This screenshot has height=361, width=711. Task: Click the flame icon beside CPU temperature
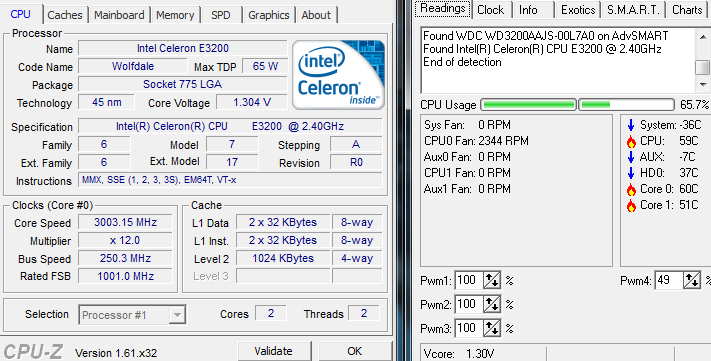631,141
